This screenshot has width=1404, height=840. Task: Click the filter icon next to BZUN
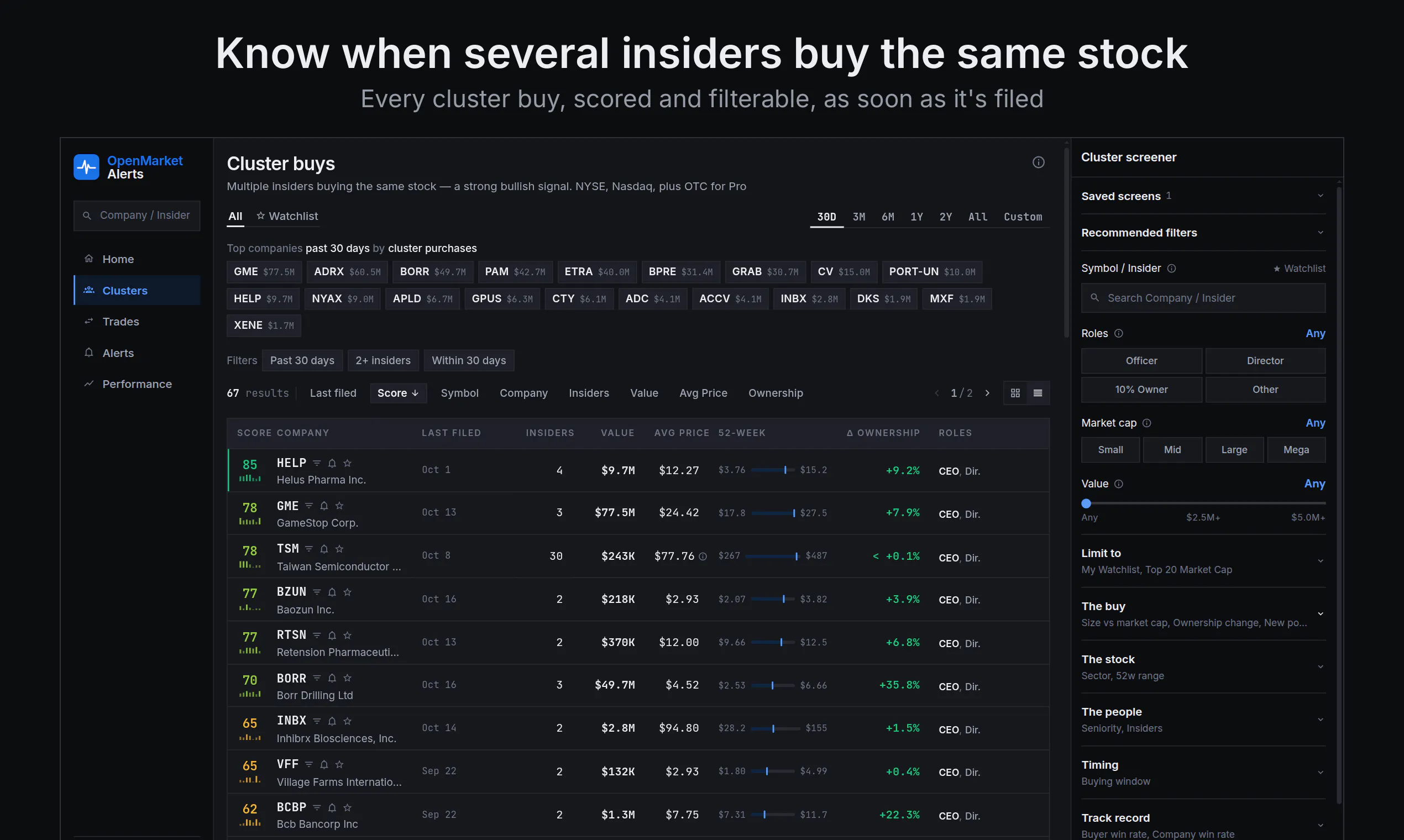(x=317, y=592)
